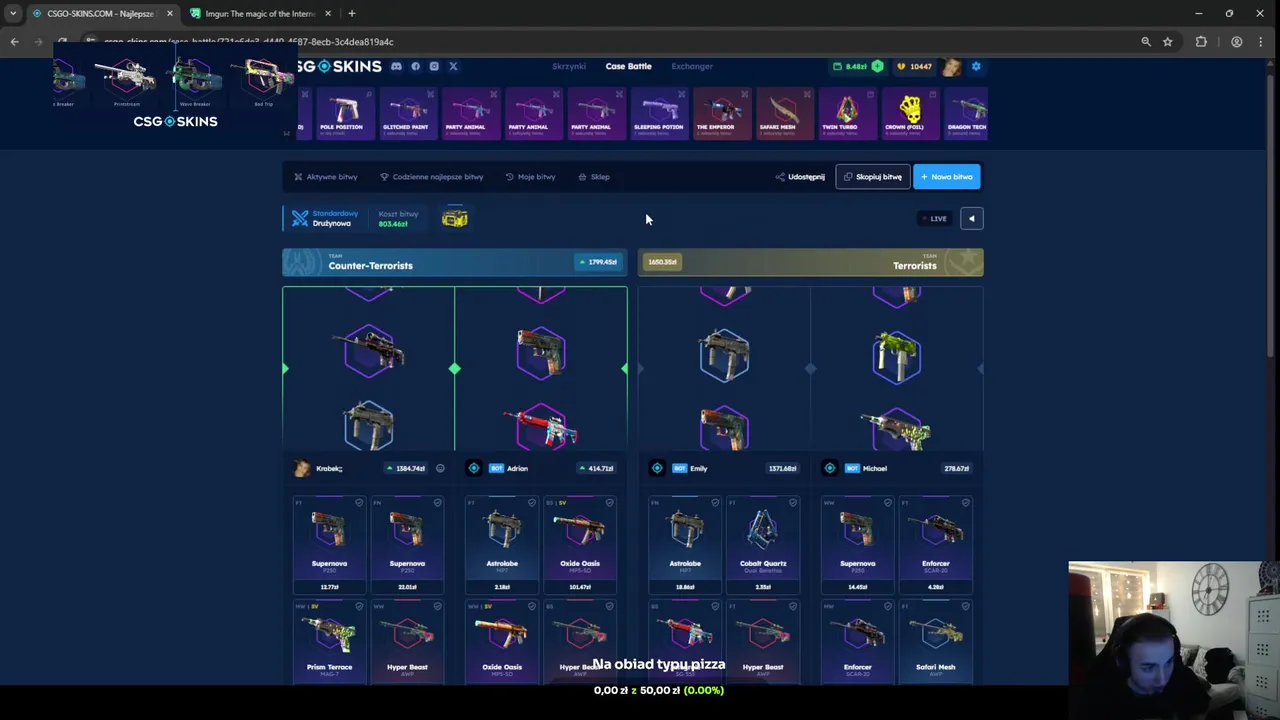Click the Terrorists team header
Screen dimensions: 1280x720
810,263
